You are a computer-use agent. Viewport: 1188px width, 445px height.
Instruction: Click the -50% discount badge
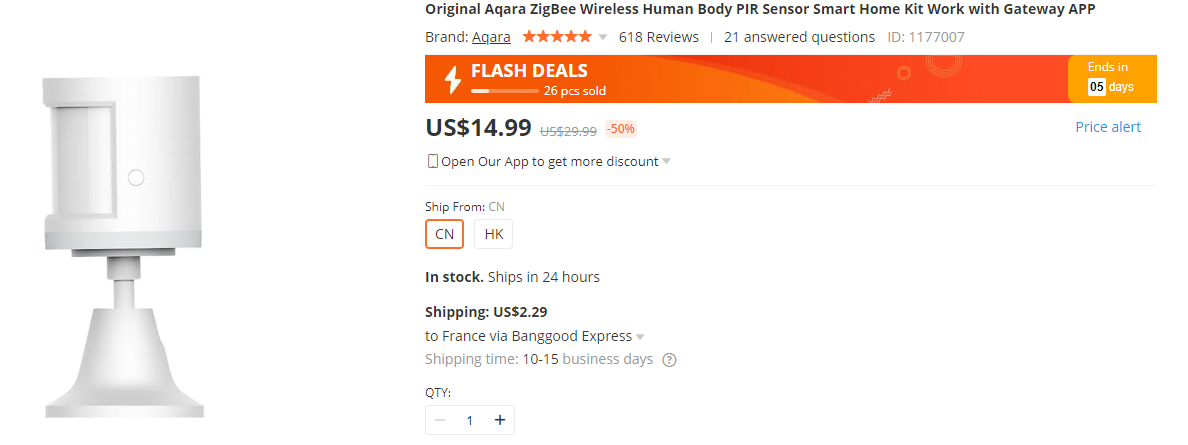click(x=620, y=129)
